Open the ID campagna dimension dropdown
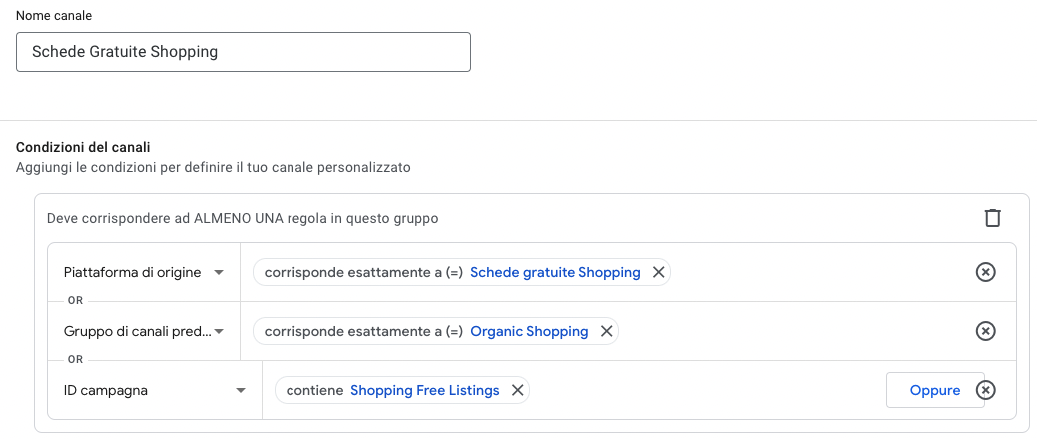Image resolution: width=1037 pixels, height=439 pixels. click(155, 391)
